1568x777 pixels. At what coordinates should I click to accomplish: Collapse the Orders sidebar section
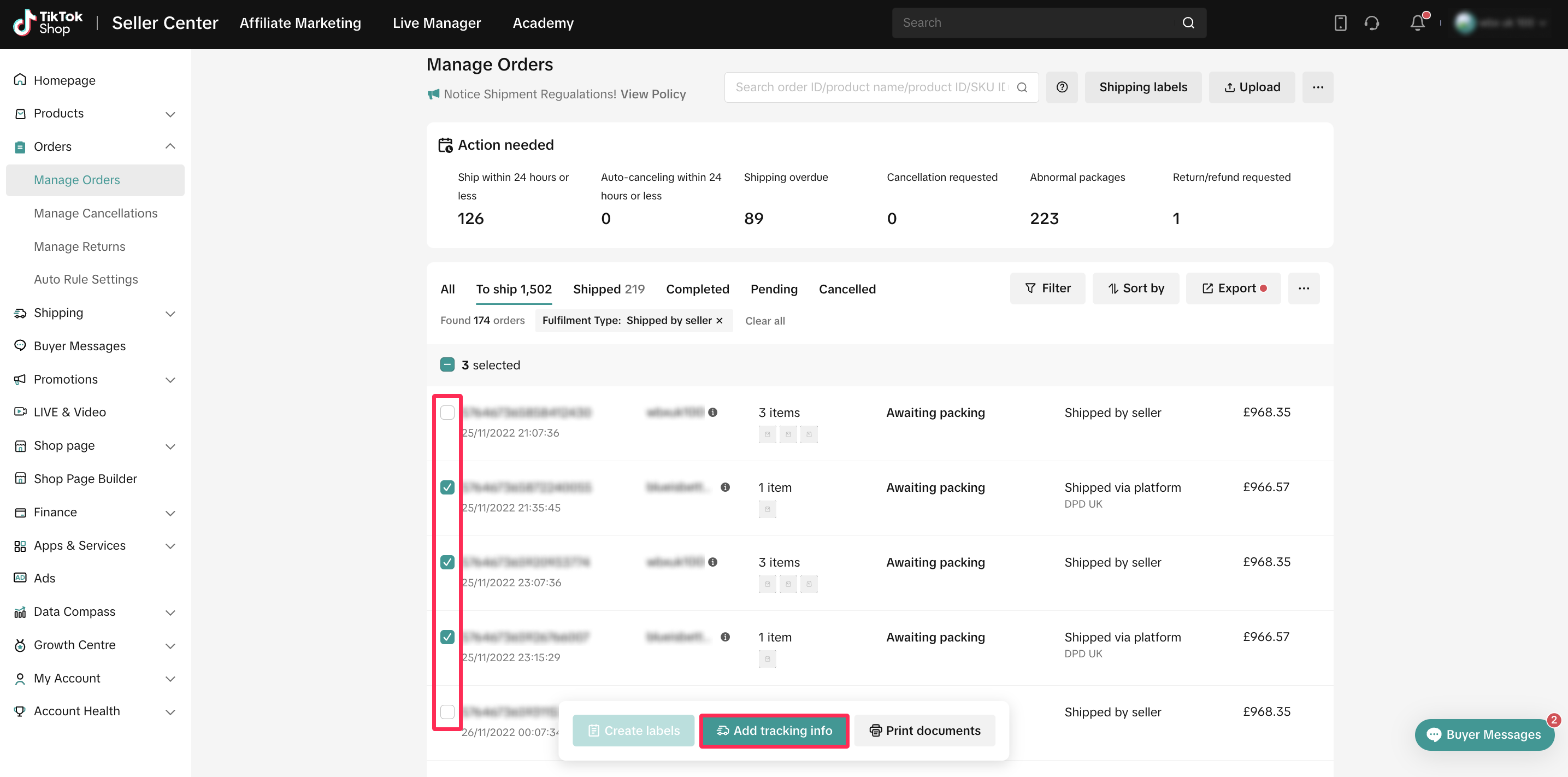(x=170, y=146)
